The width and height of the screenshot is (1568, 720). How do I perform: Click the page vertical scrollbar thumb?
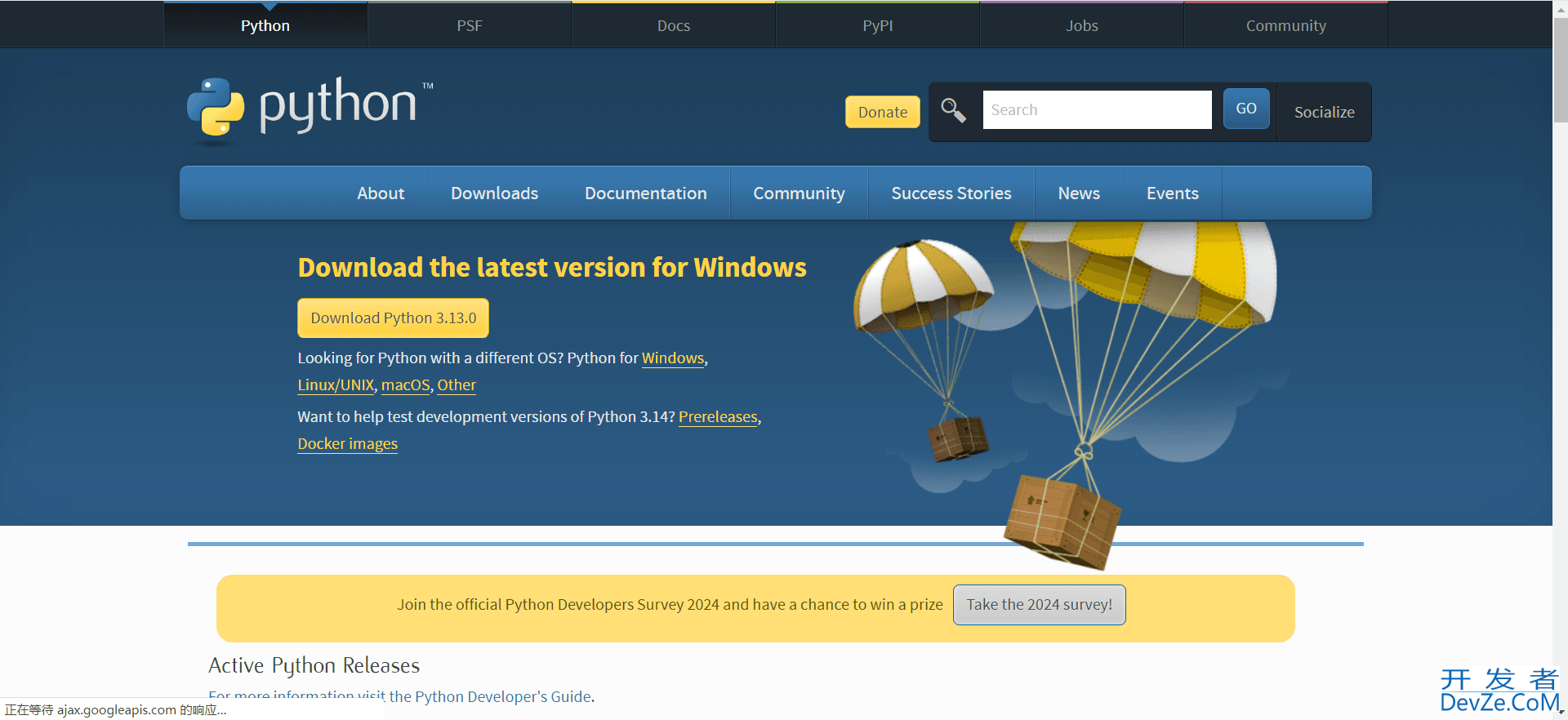[x=1560, y=69]
